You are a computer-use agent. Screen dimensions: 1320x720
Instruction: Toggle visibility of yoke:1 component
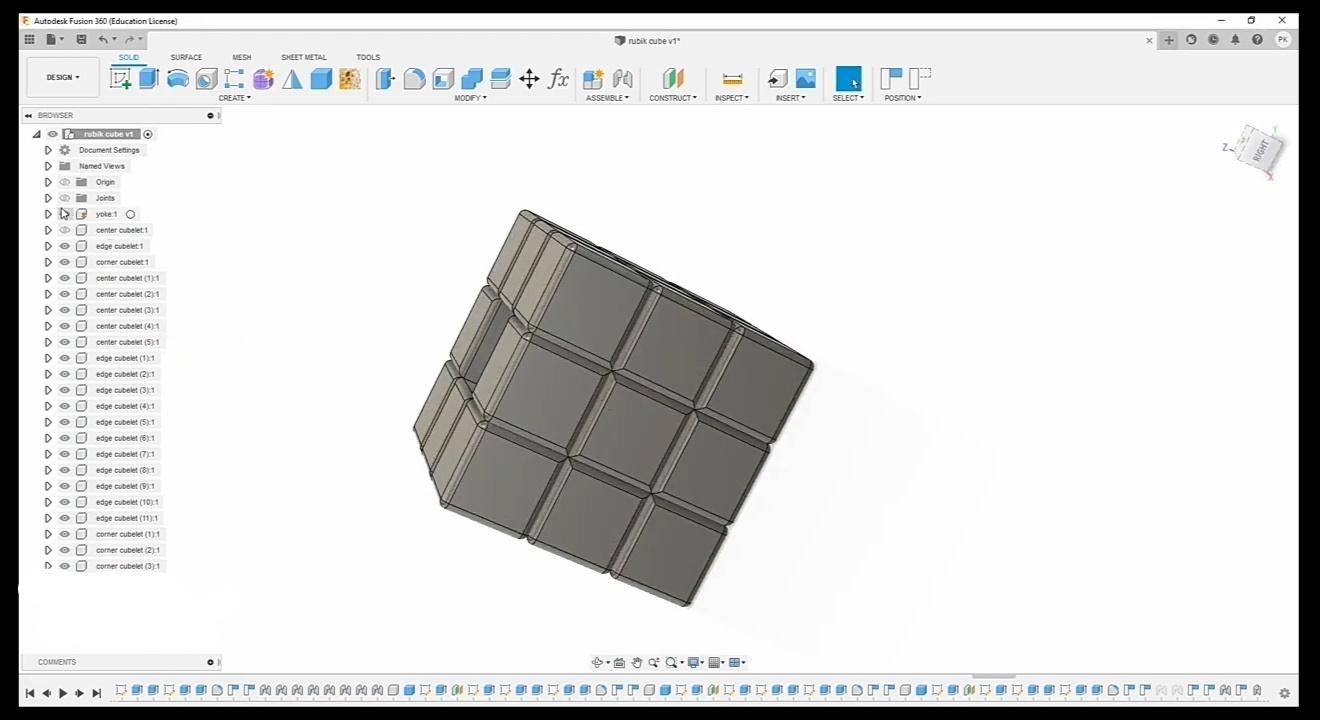coord(64,213)
